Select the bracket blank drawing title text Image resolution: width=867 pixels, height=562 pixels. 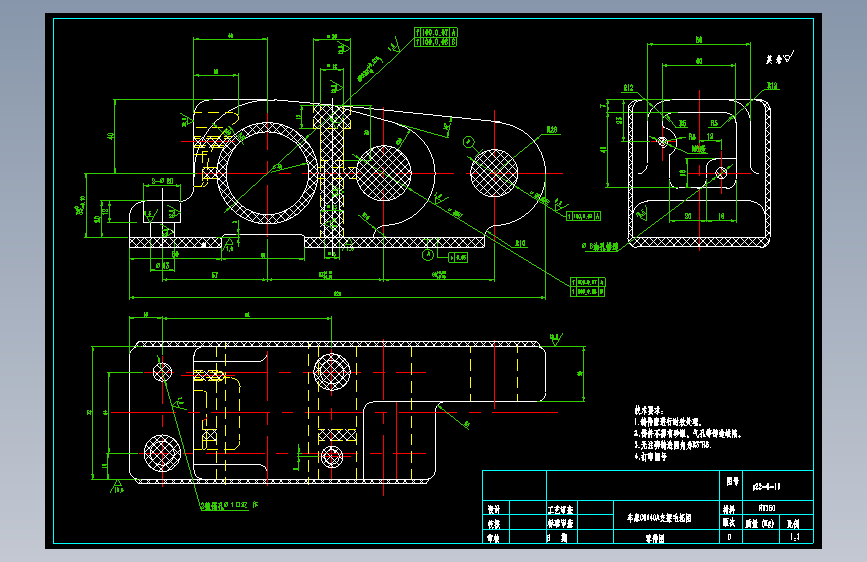tap(659, 518)
